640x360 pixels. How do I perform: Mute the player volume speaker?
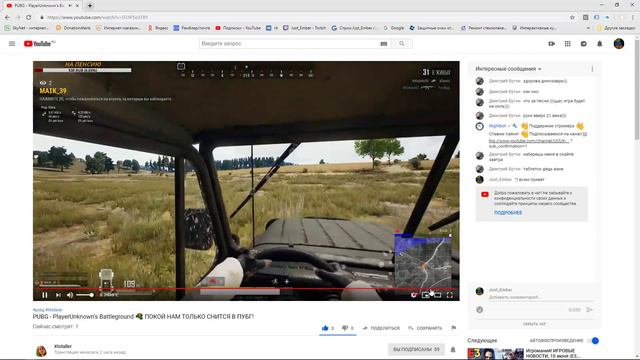[x=70, y=295]
